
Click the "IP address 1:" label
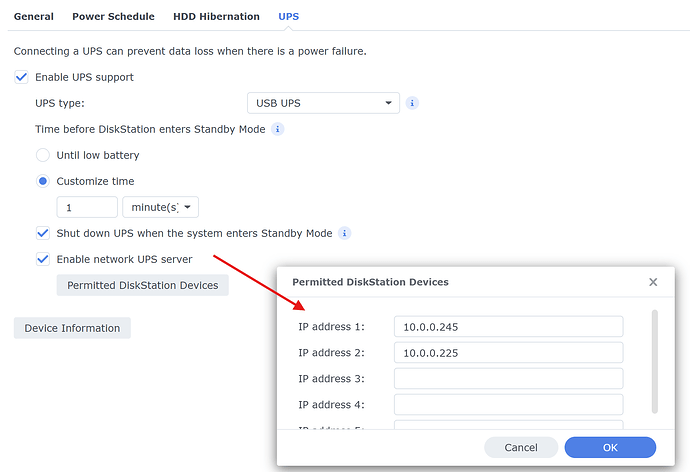331,327
